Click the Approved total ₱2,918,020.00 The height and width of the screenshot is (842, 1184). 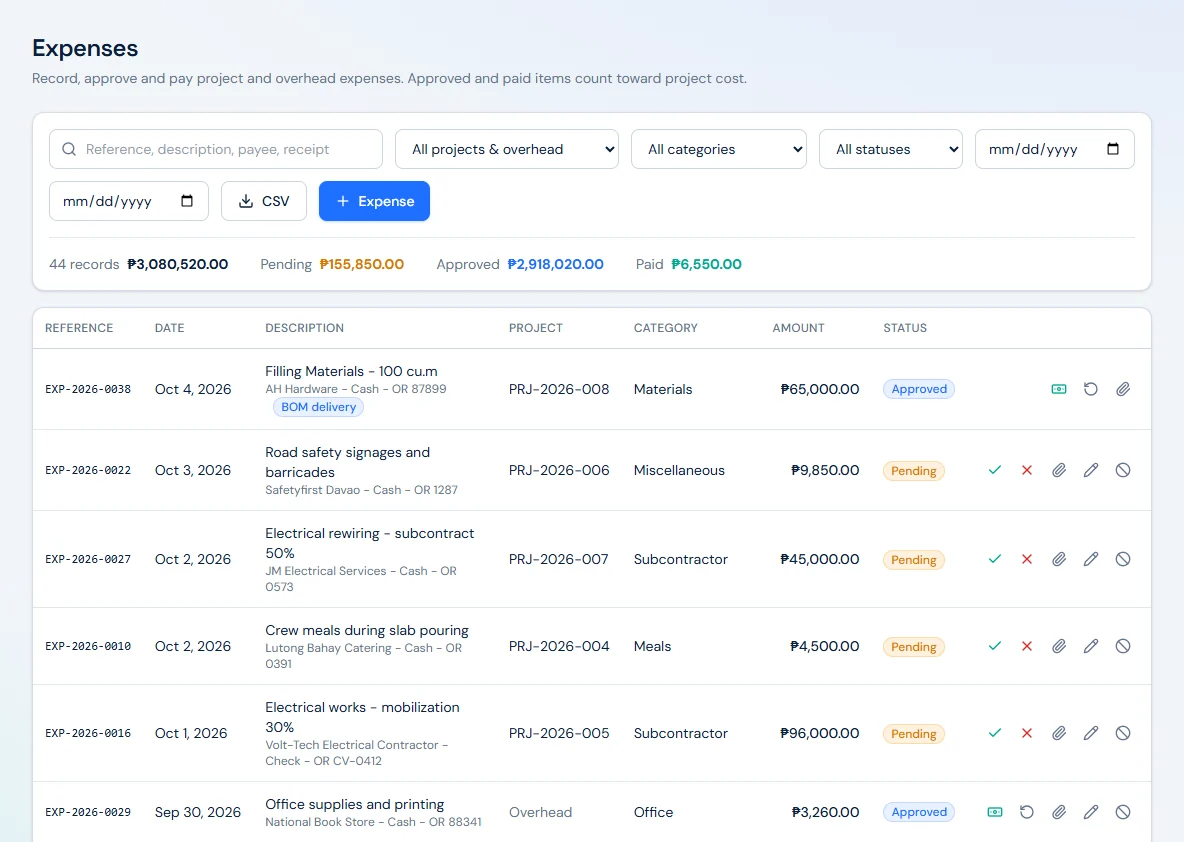tap(555, 264)
